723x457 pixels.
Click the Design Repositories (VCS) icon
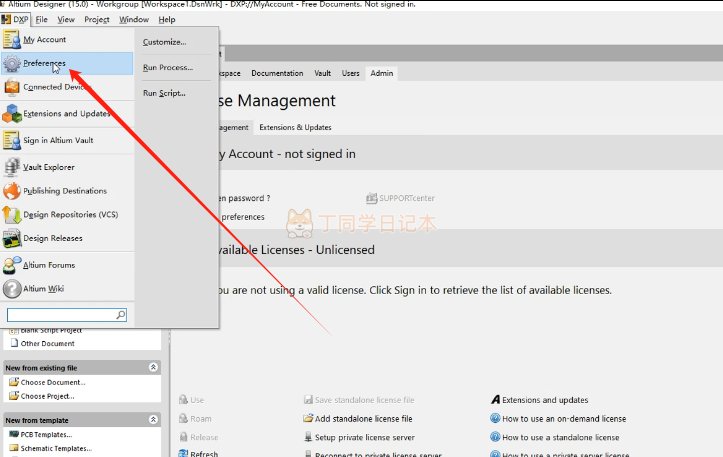[x=12, y=214]
